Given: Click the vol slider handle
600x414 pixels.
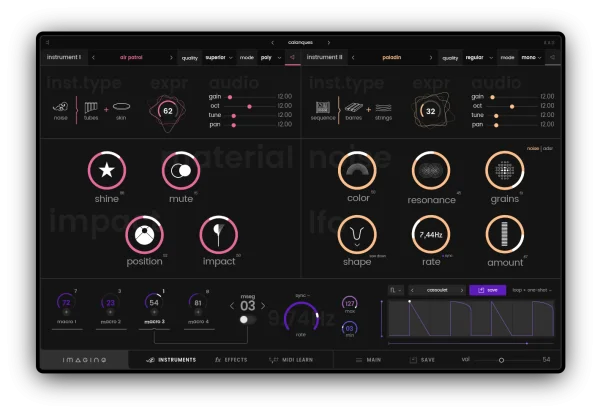Looking at the screenshot, I should (x=501, y=360).
